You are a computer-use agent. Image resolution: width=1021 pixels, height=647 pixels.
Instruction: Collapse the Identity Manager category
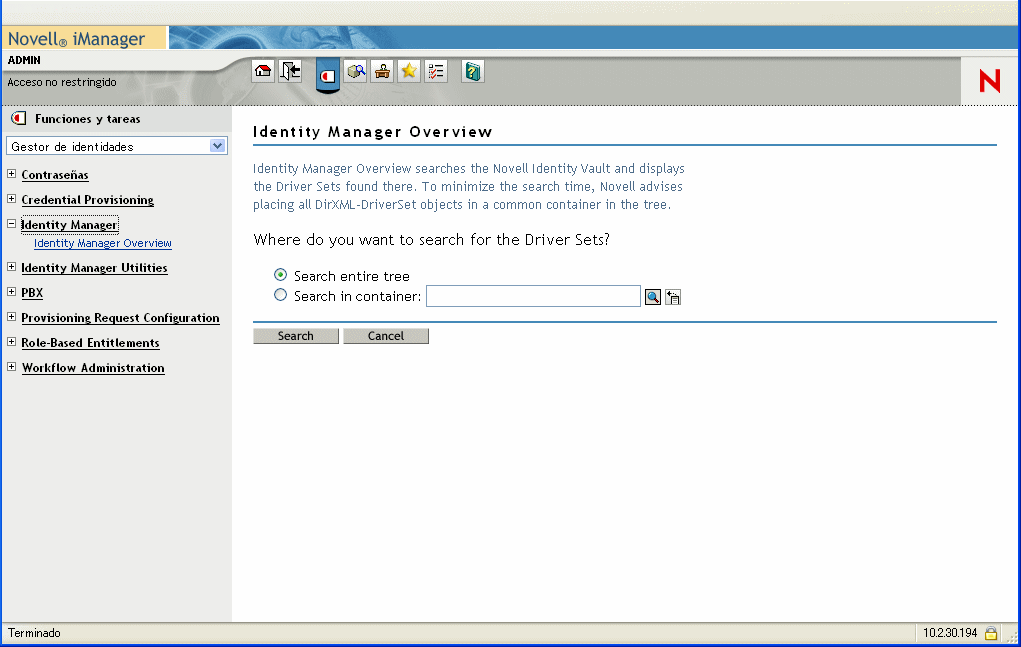pyautogui.click(x=12, y=223)
